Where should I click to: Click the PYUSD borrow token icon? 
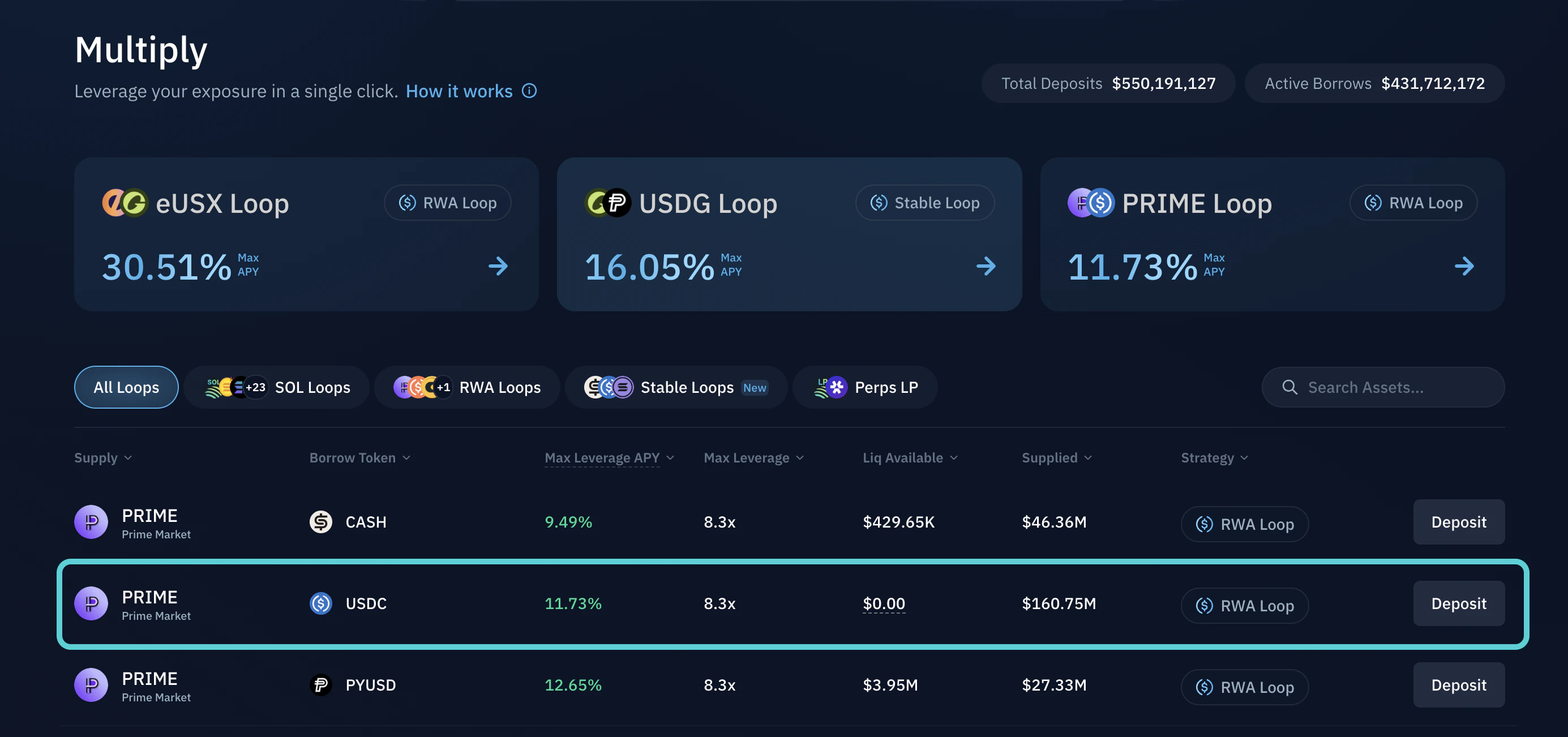[321, 685]
